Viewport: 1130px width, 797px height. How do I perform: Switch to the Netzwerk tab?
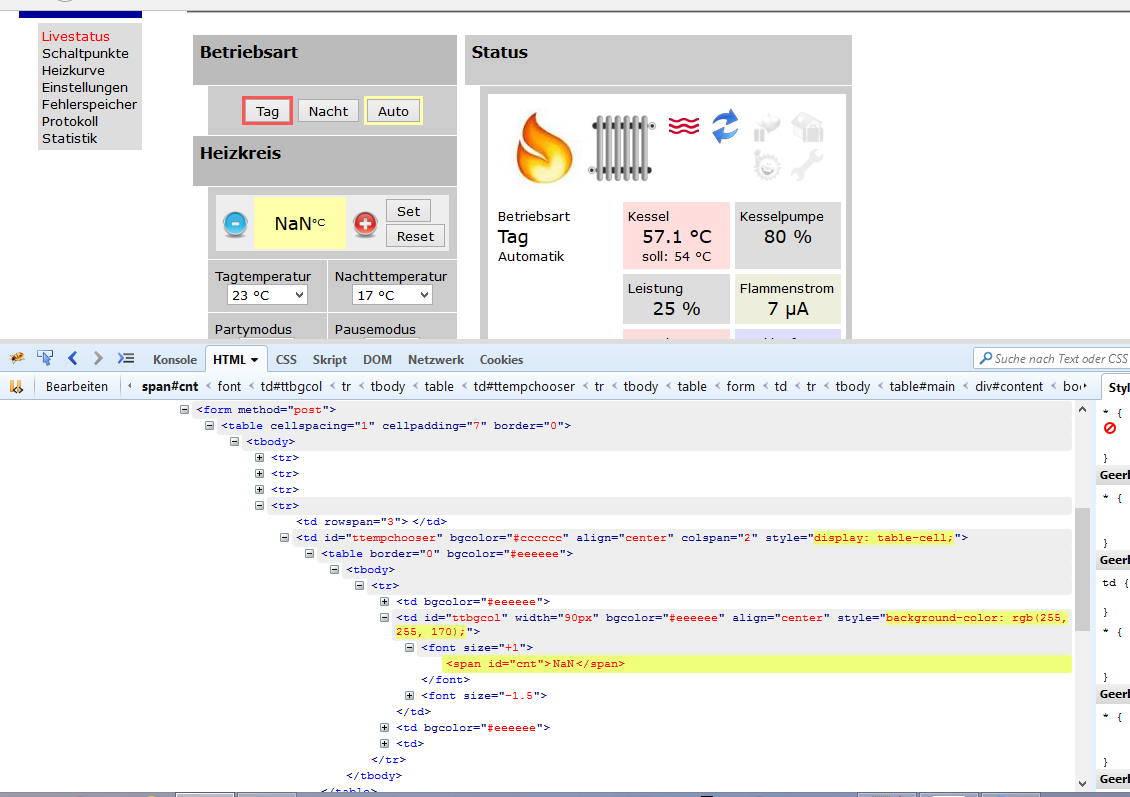(x=436, y=360)
